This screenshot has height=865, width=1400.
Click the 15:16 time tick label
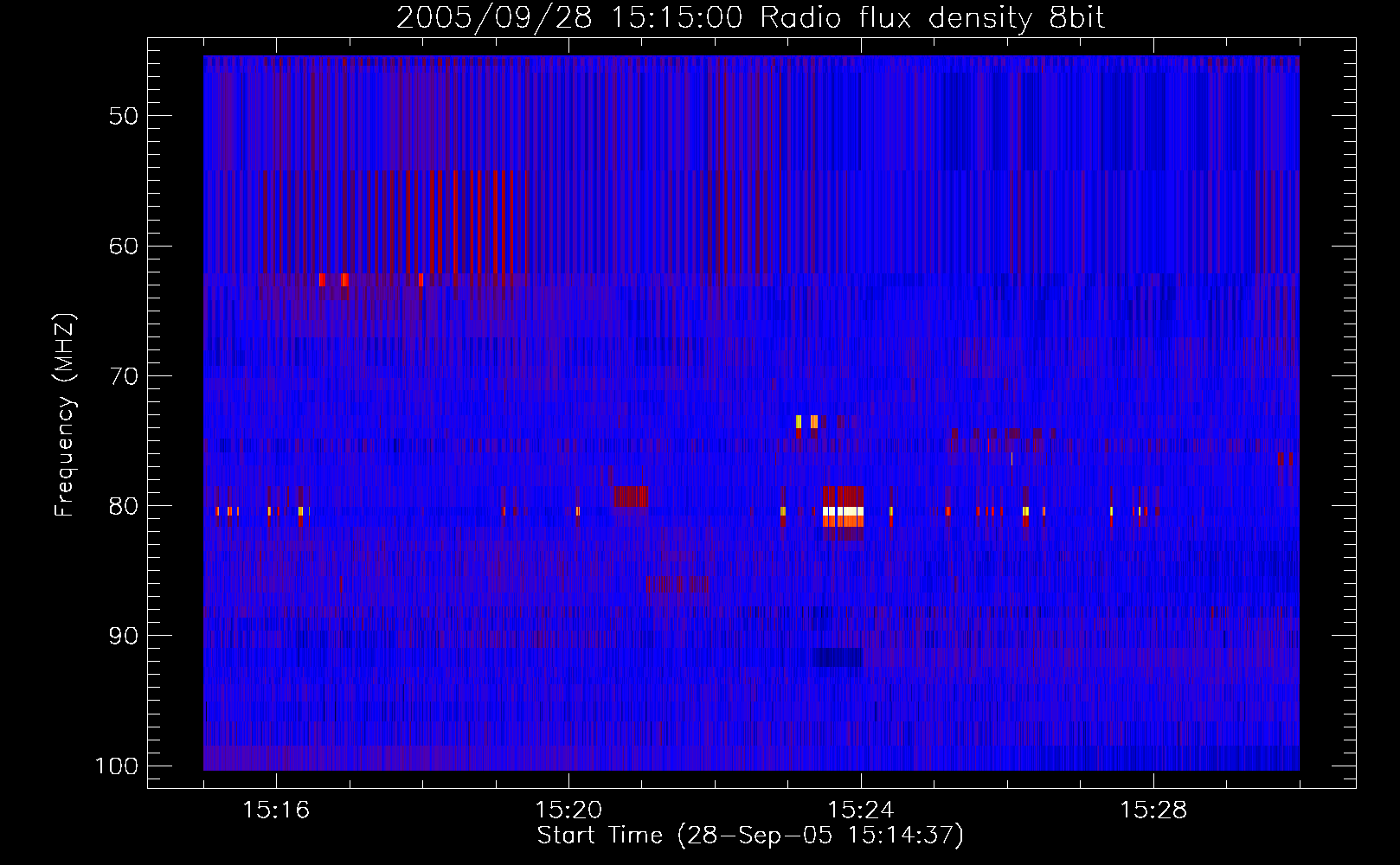point(276,811)
